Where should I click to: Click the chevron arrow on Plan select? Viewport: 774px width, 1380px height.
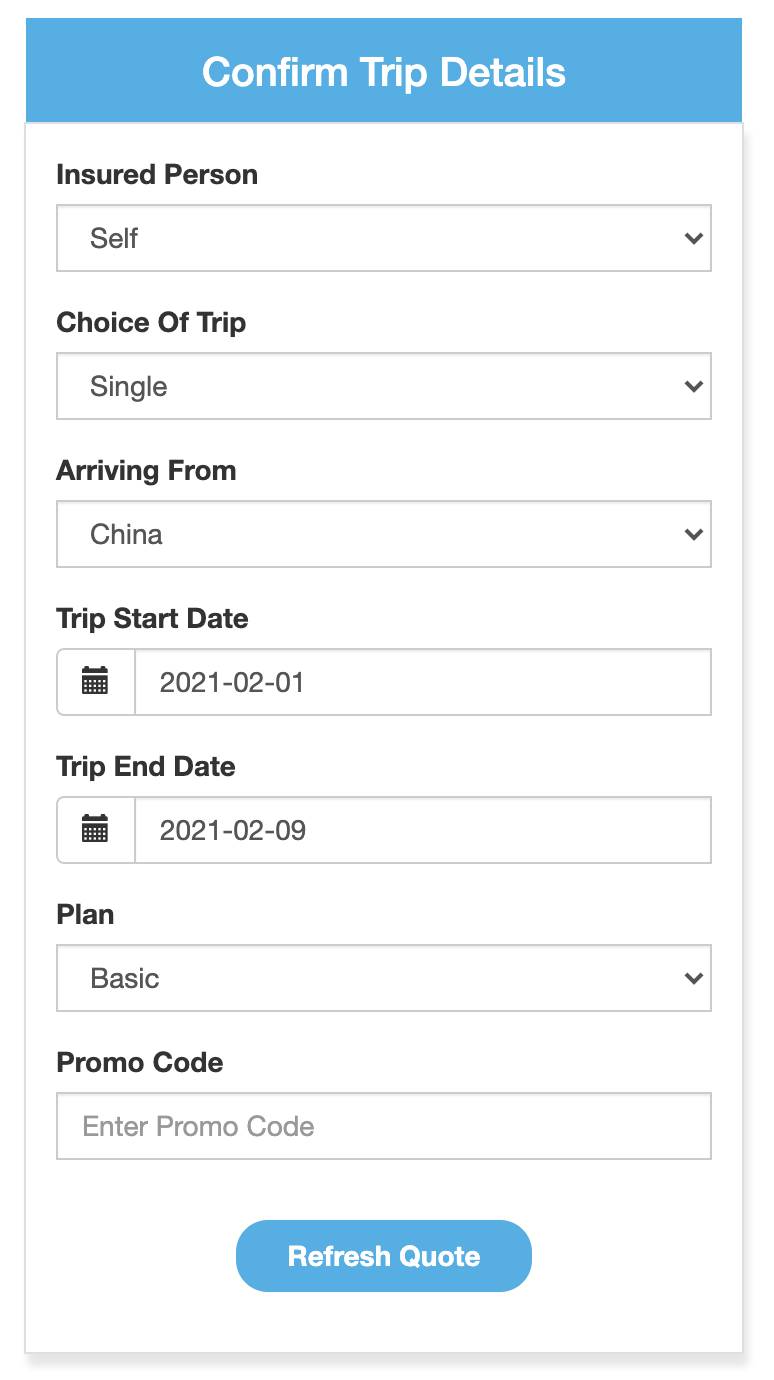coord(693,978)
